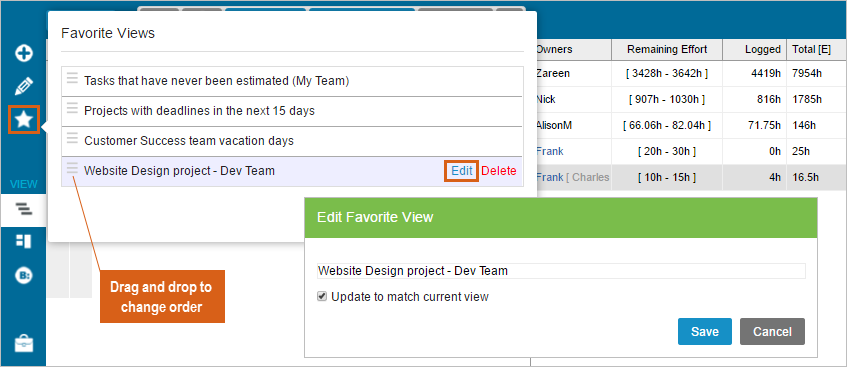
Task: Click the Remaining Effort column header
Action: pos(667,49)
